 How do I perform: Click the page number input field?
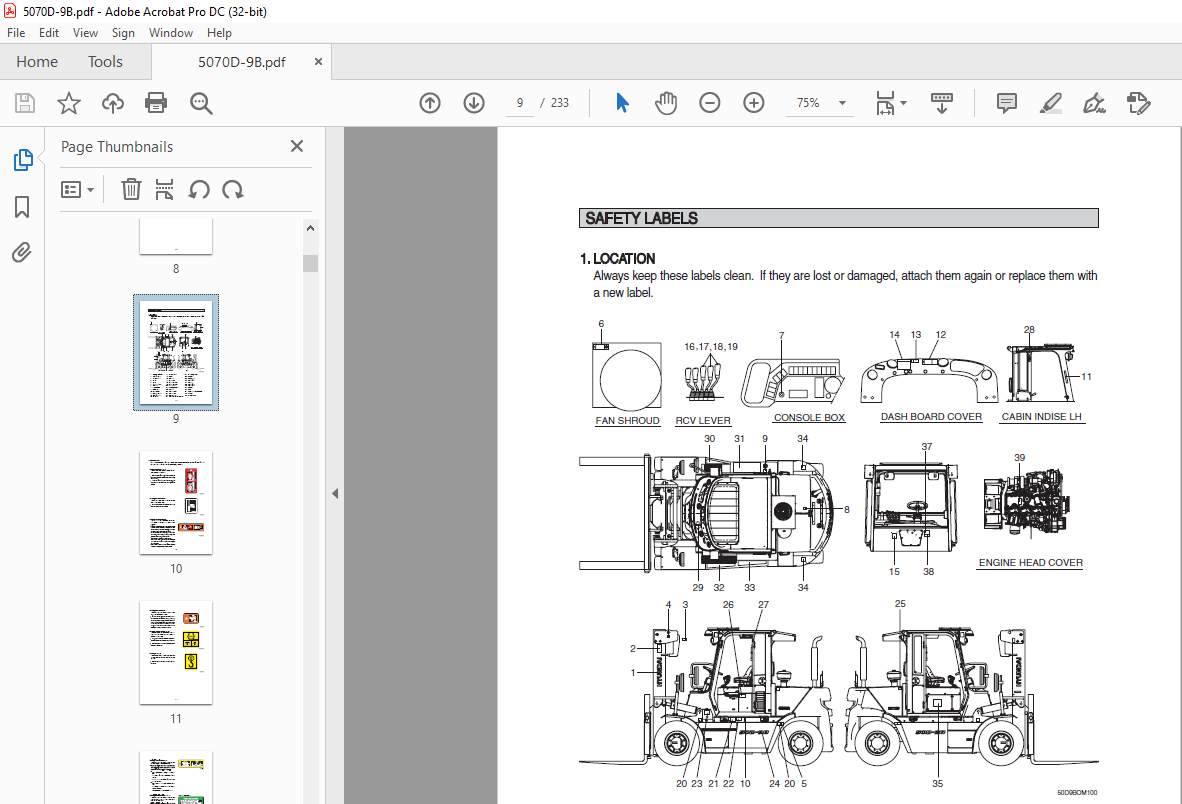pyautogui.click(x=519, y=103)
